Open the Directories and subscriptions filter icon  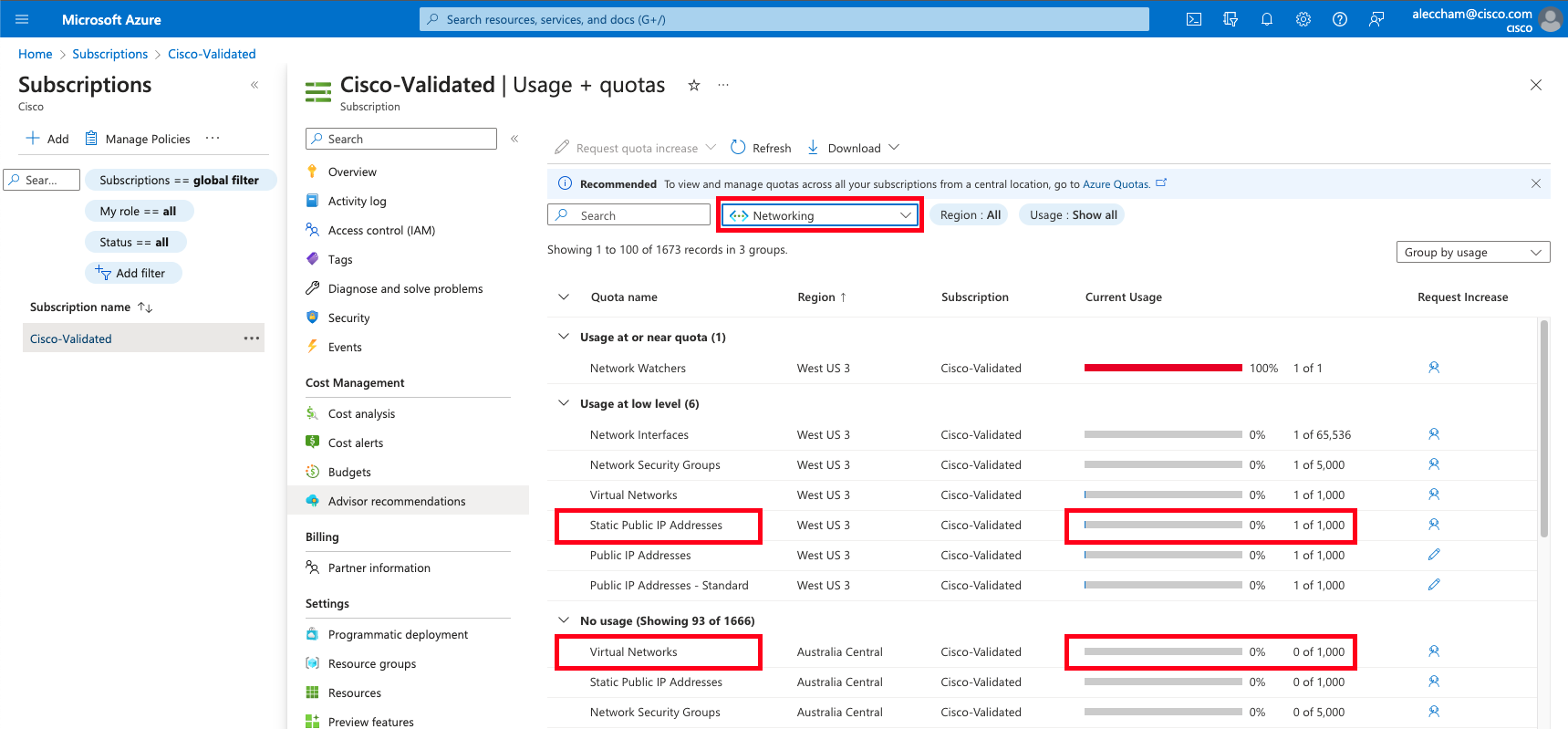(1231, 19)
